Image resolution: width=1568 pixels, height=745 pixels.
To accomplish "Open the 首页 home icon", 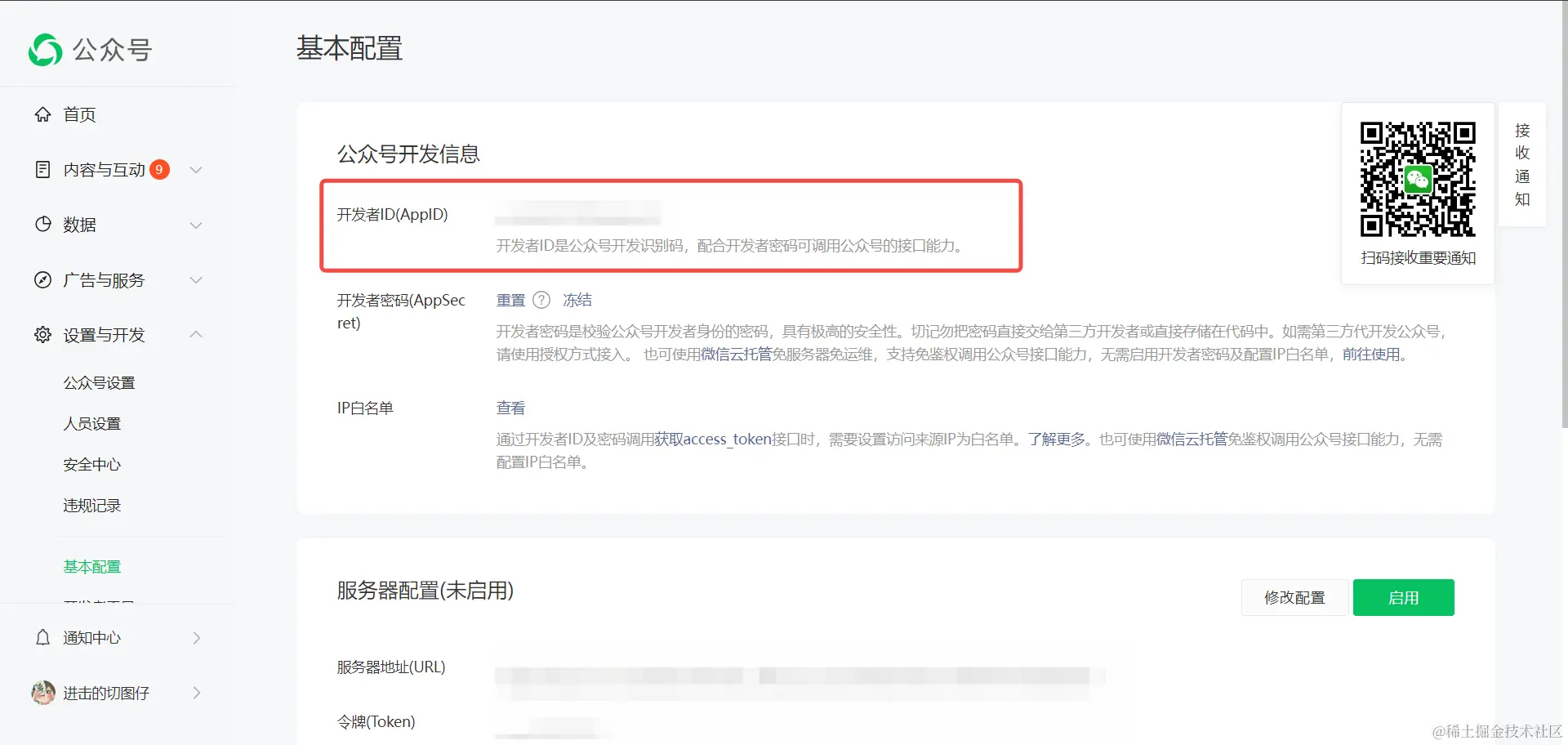I will 42,114.
